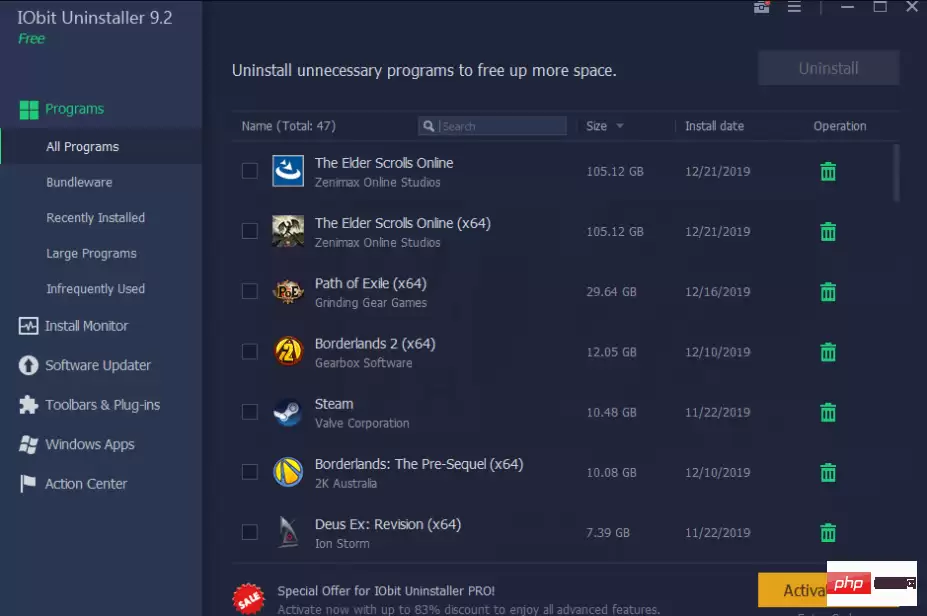
Task: Click the program list vertical scrollbar
Action: click(x=896, y=173)
